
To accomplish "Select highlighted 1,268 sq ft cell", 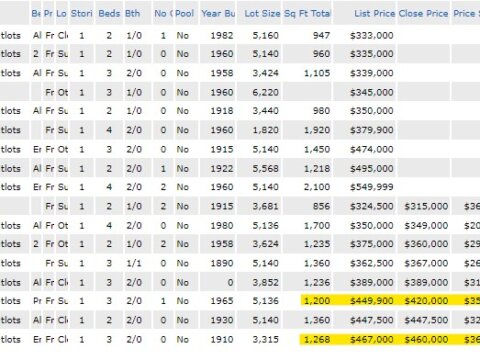I will (x=317, y=340).
